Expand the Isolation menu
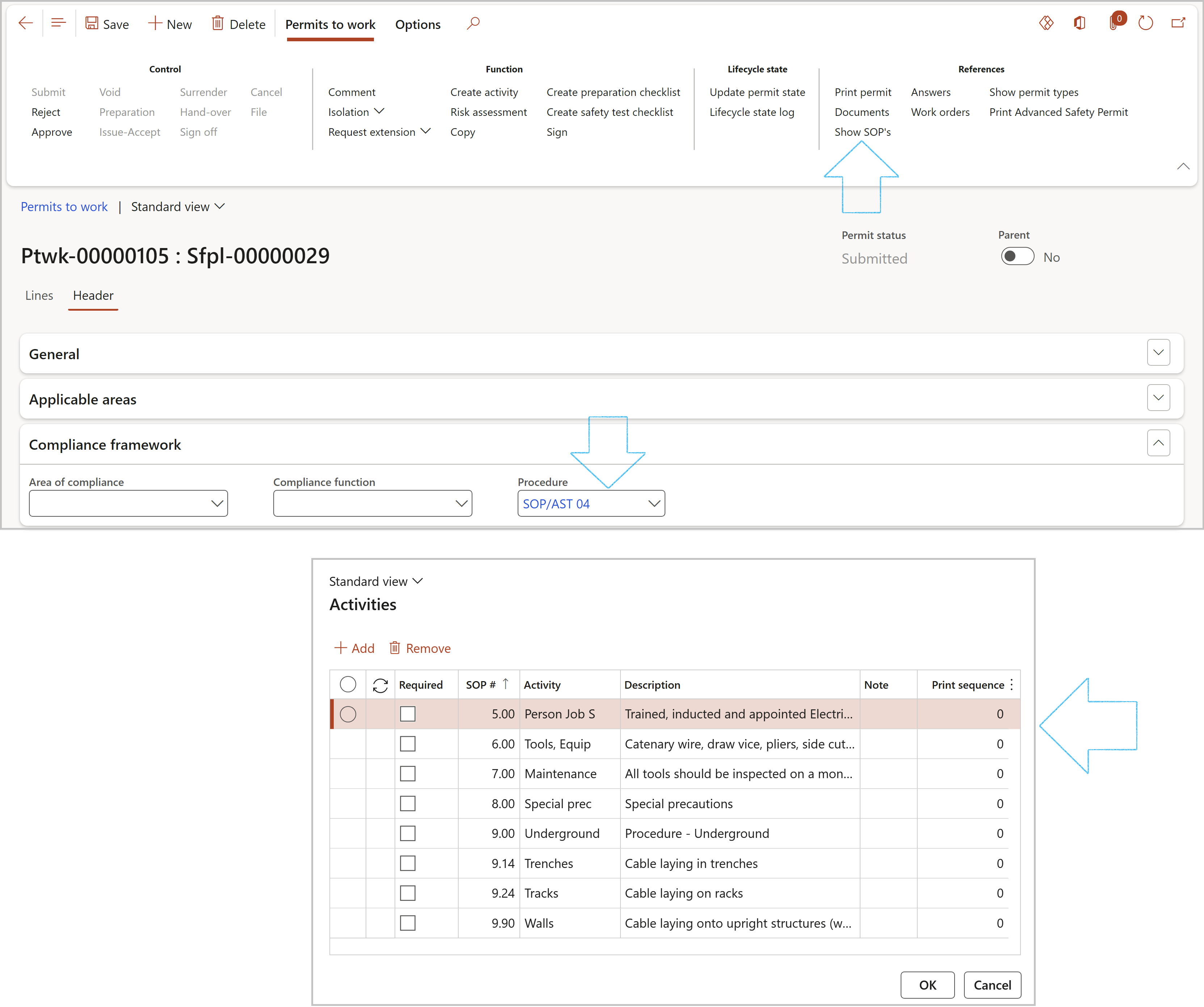This screenshot has height=1007, width=1204. [356, 112]
